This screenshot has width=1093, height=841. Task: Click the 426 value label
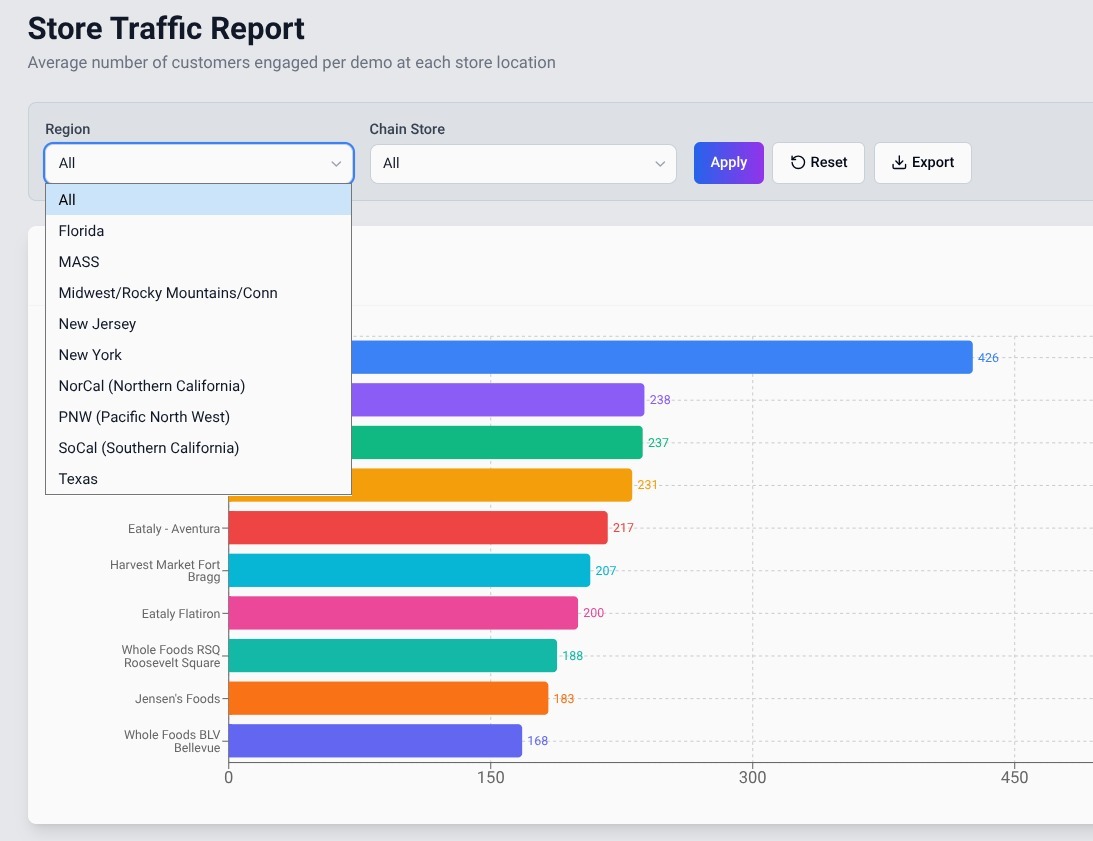[x=988, y=358]
